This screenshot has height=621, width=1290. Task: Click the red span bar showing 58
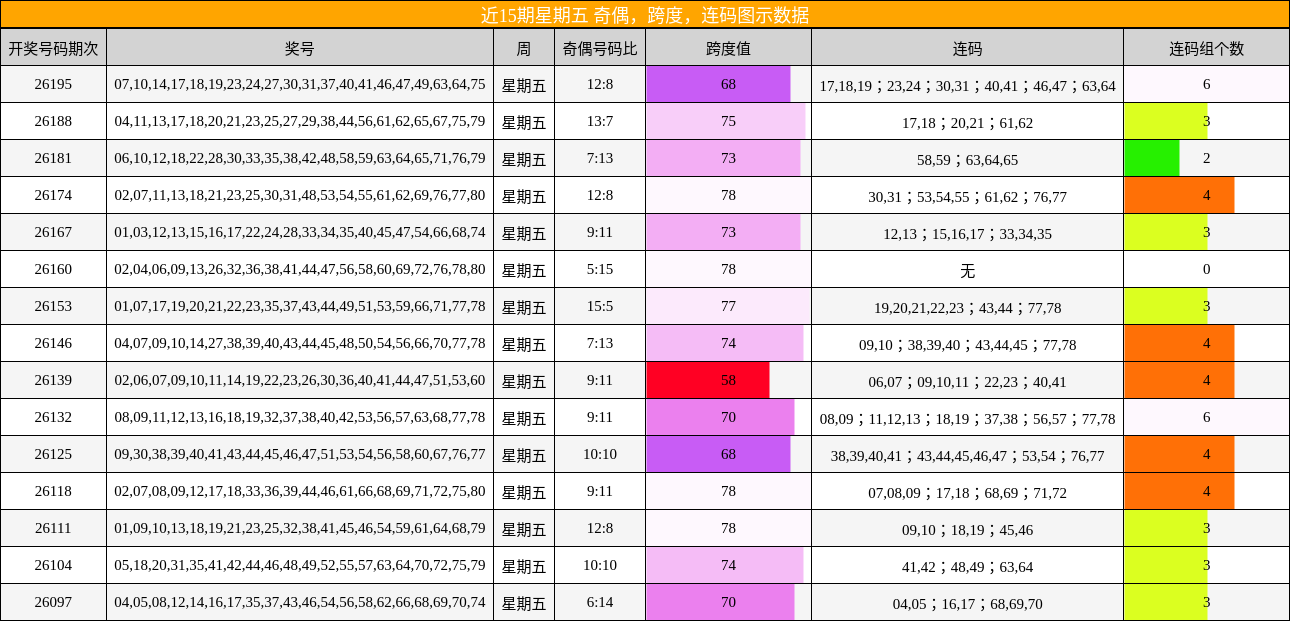click(708, 380)
